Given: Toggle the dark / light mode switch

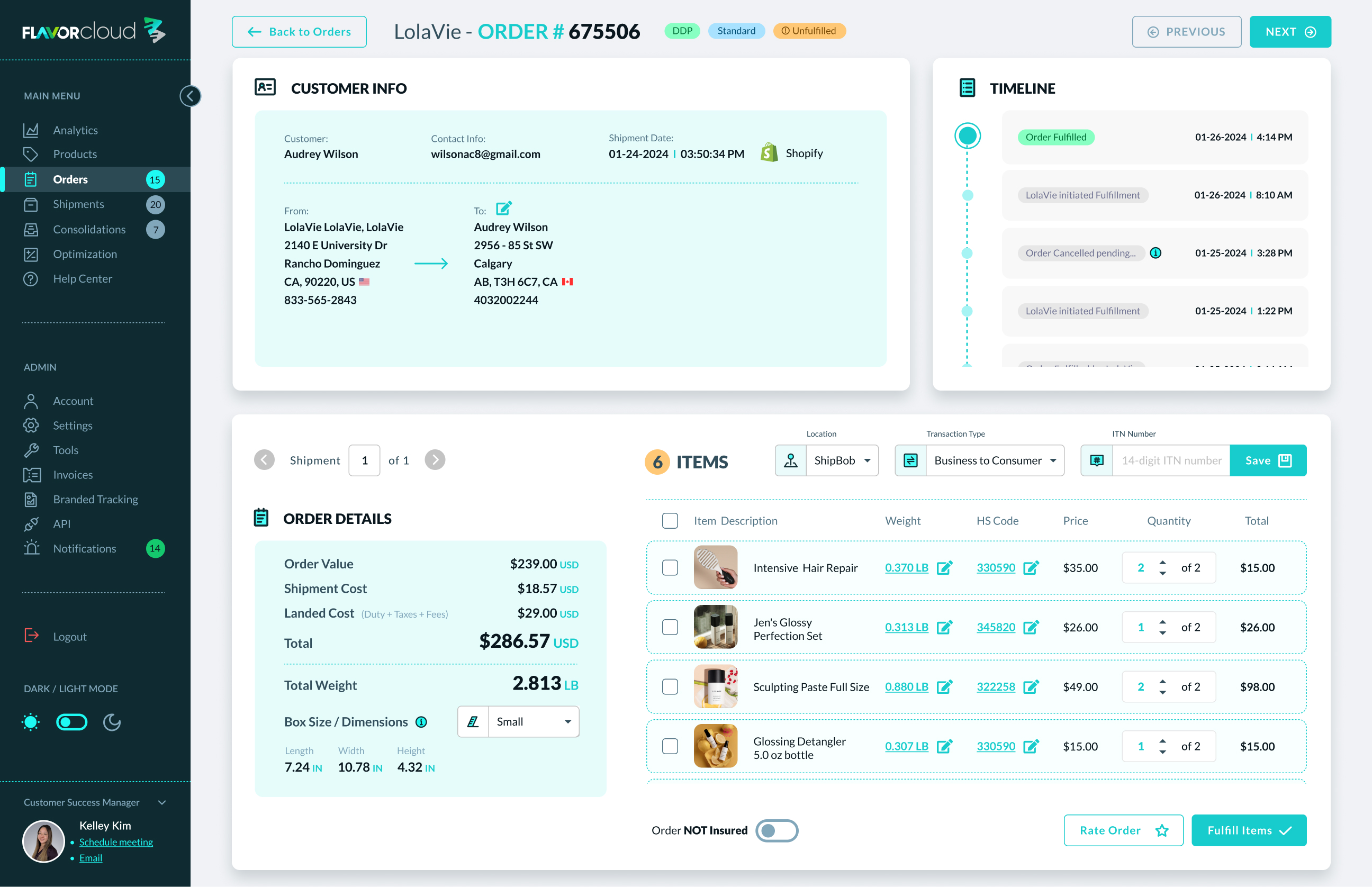Looking at the screenshot, I should [x=71, y=722].
